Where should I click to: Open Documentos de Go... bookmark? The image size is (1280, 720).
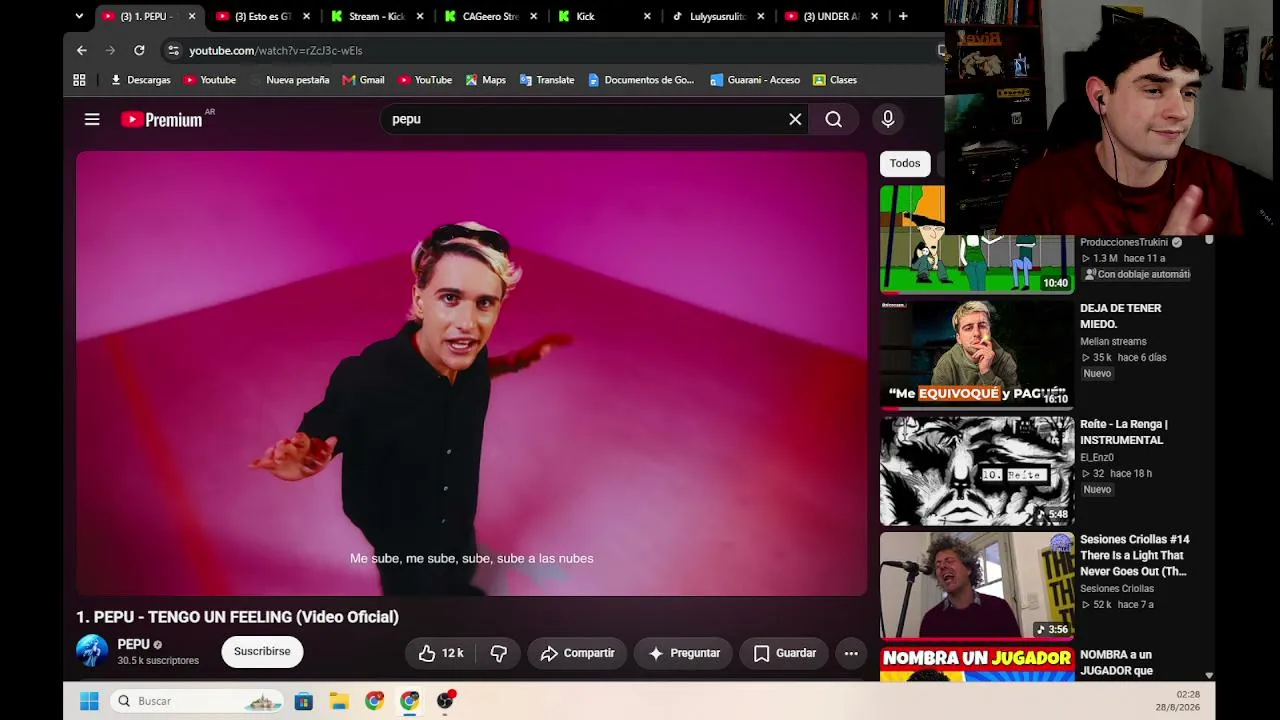pos(641,80)
